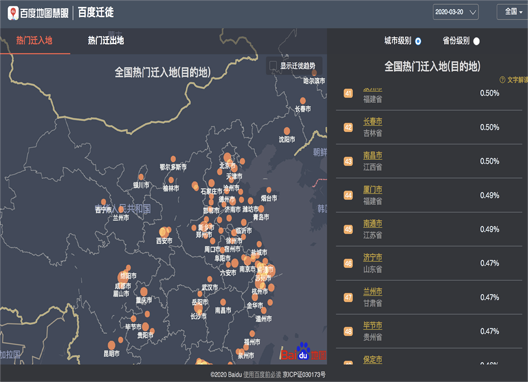Click the orange marker at 长春市 on map
Image resolution: width=528 pixels, height=382 pixels.
[303, 100]
